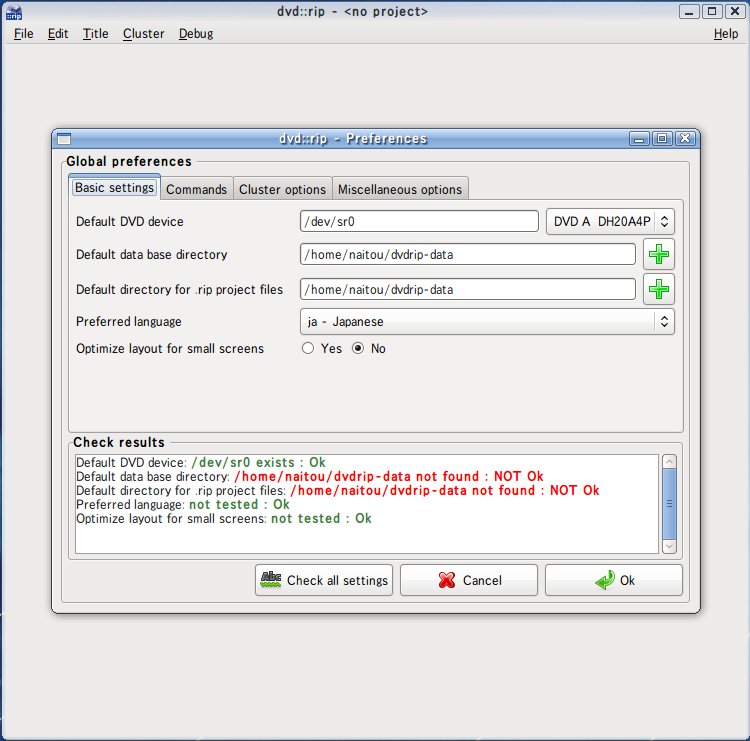Minimize the main dvd::rip window
Screen dimensions: 750x741
coord(689,11)
